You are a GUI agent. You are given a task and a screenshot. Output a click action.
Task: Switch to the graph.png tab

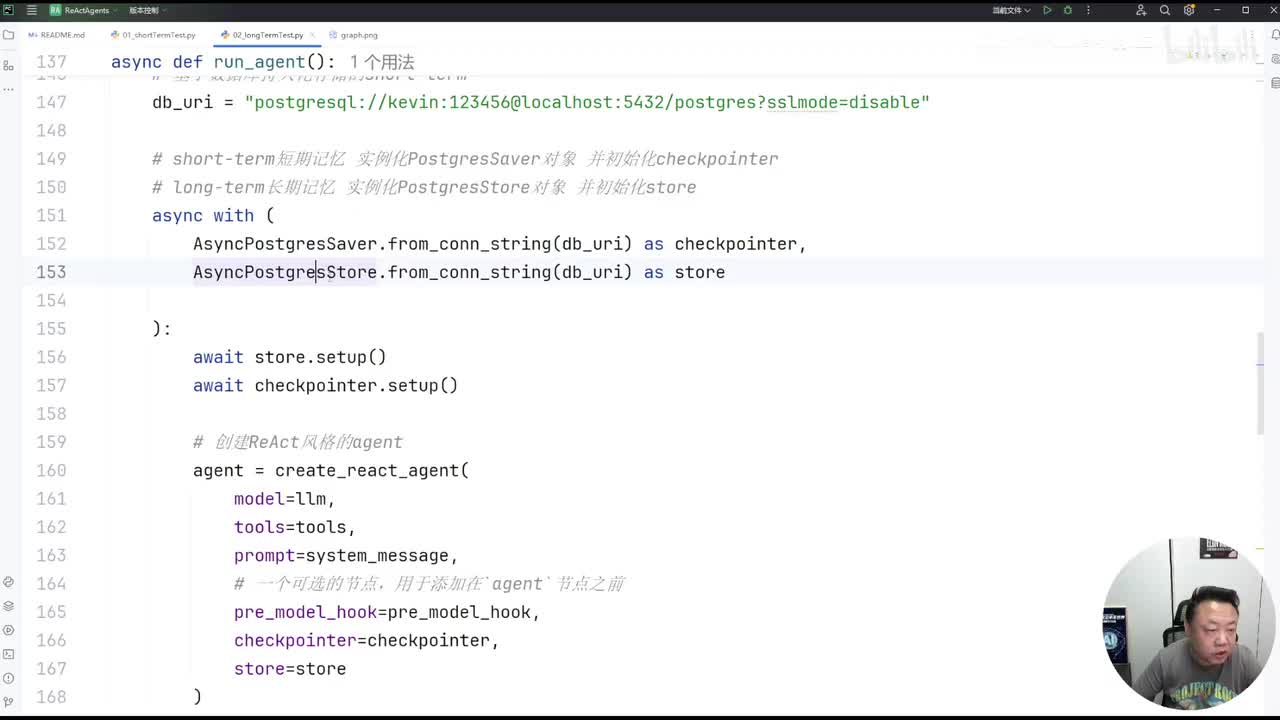[x=353, y=35]
